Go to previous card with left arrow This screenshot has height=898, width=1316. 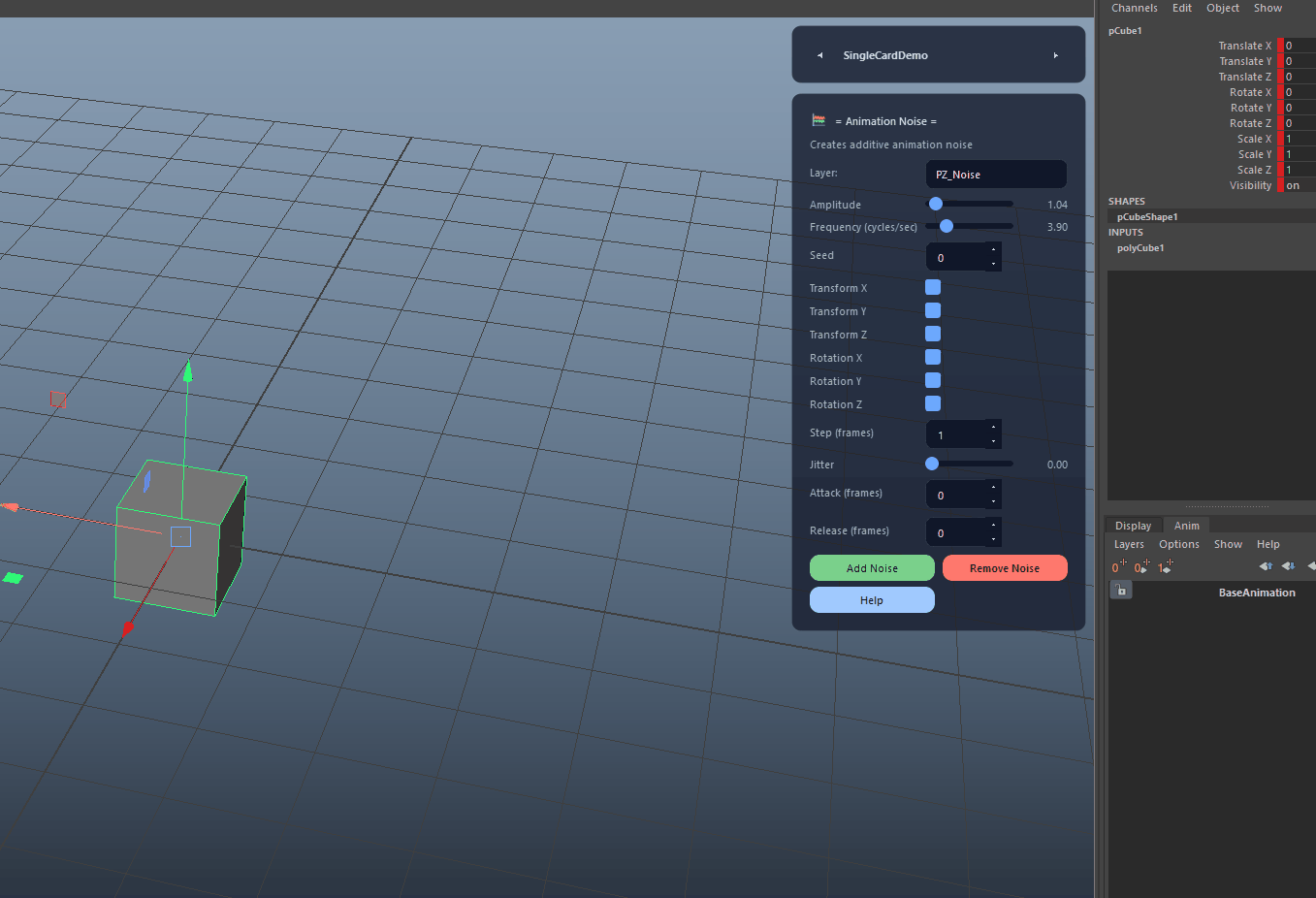(x=819, y=55)
